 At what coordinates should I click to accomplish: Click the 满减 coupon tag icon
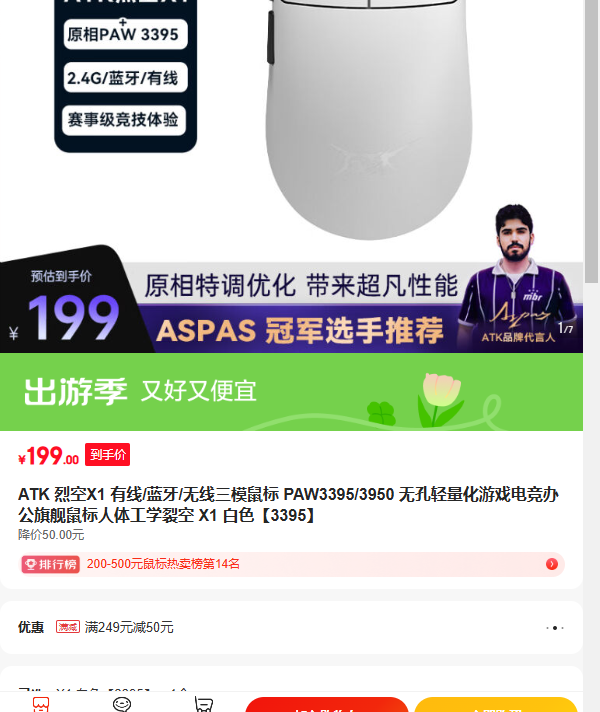(68, 627)
